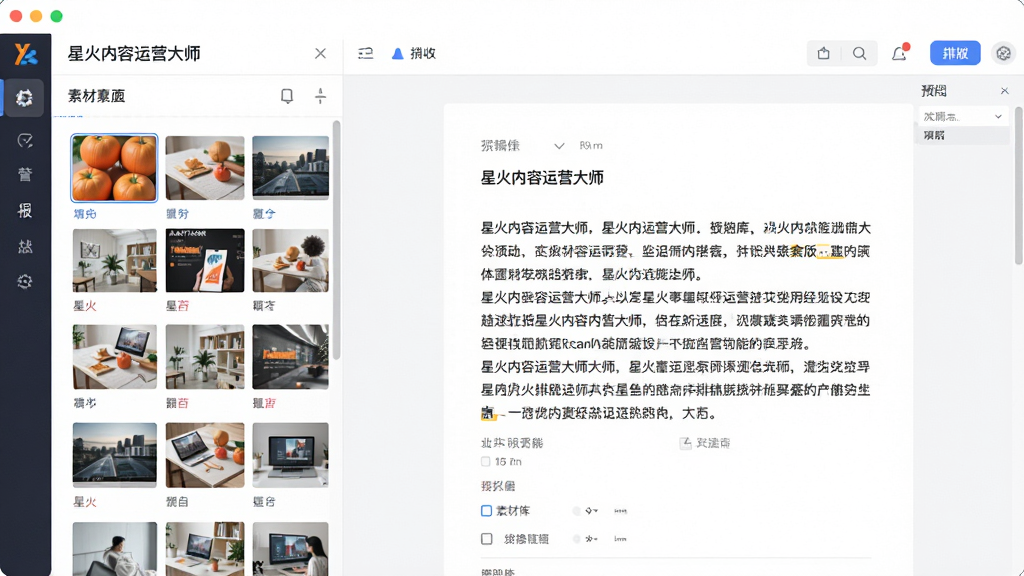
Task: Click the document title 星火内容运营大师
Action: click(x=542, y=178)
